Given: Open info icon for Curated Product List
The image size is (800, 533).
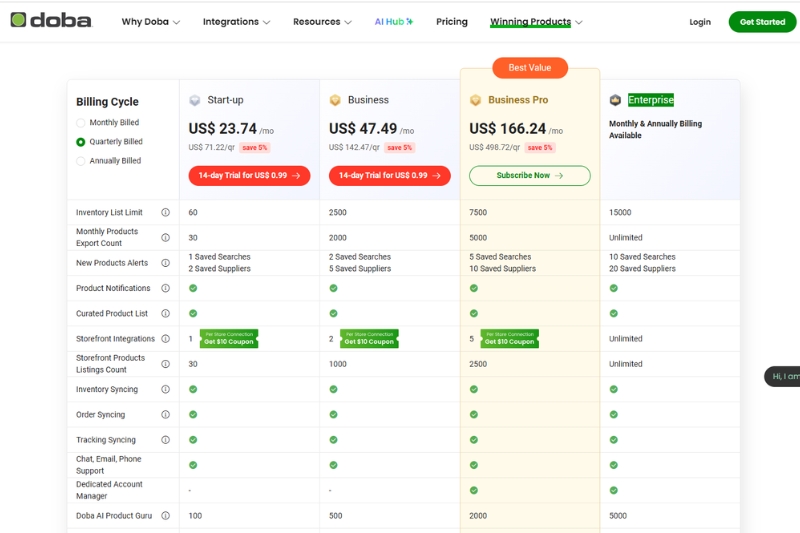Looking at the screenshot, I should pos(165,313).
